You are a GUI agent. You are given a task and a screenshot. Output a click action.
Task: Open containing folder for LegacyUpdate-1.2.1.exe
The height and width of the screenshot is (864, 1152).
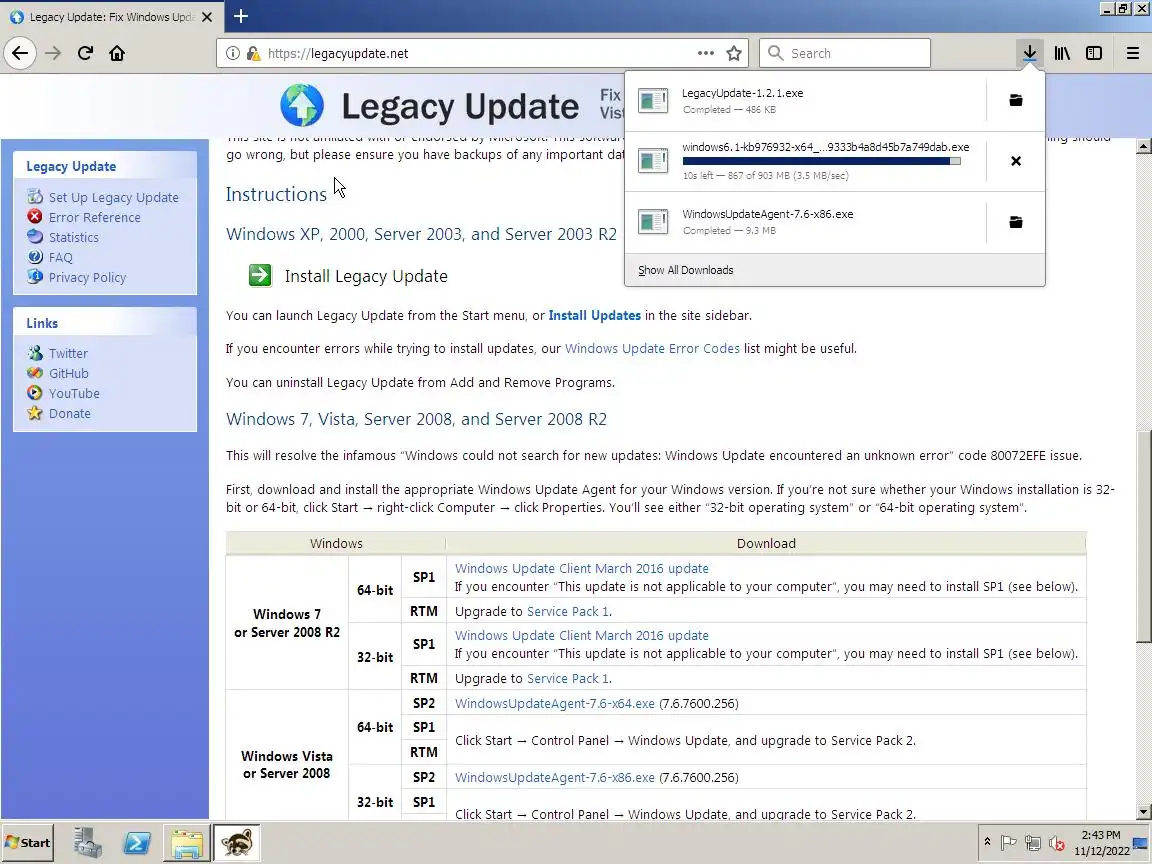pyautogui.click(x=1015, y=101)
